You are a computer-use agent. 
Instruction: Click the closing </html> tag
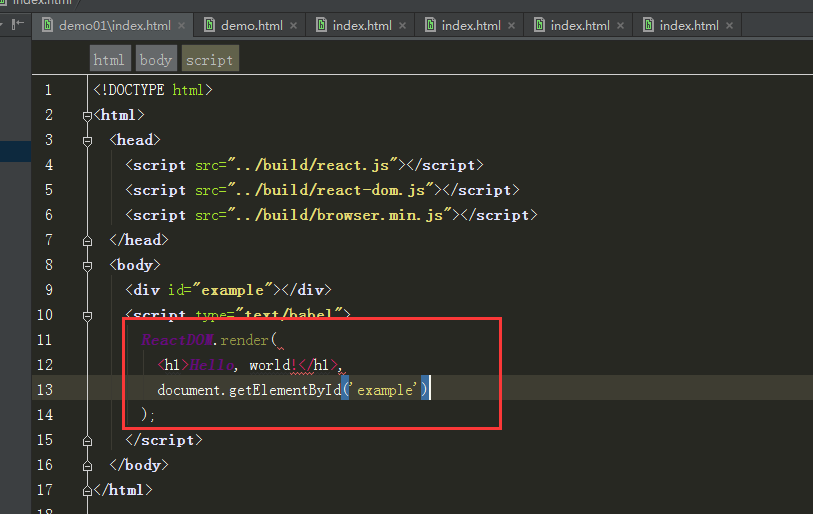click(x=123, y=490)
